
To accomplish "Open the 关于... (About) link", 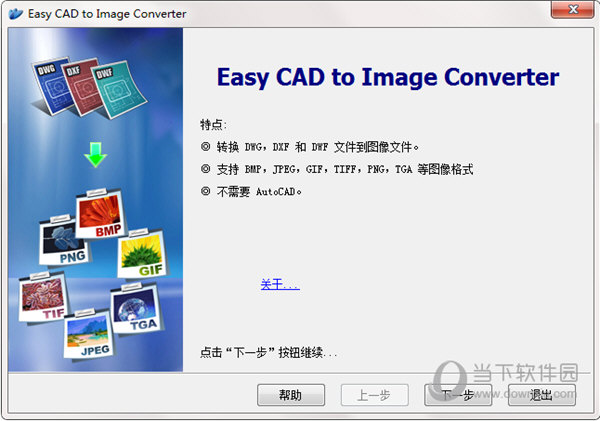I will pos(280,284).
